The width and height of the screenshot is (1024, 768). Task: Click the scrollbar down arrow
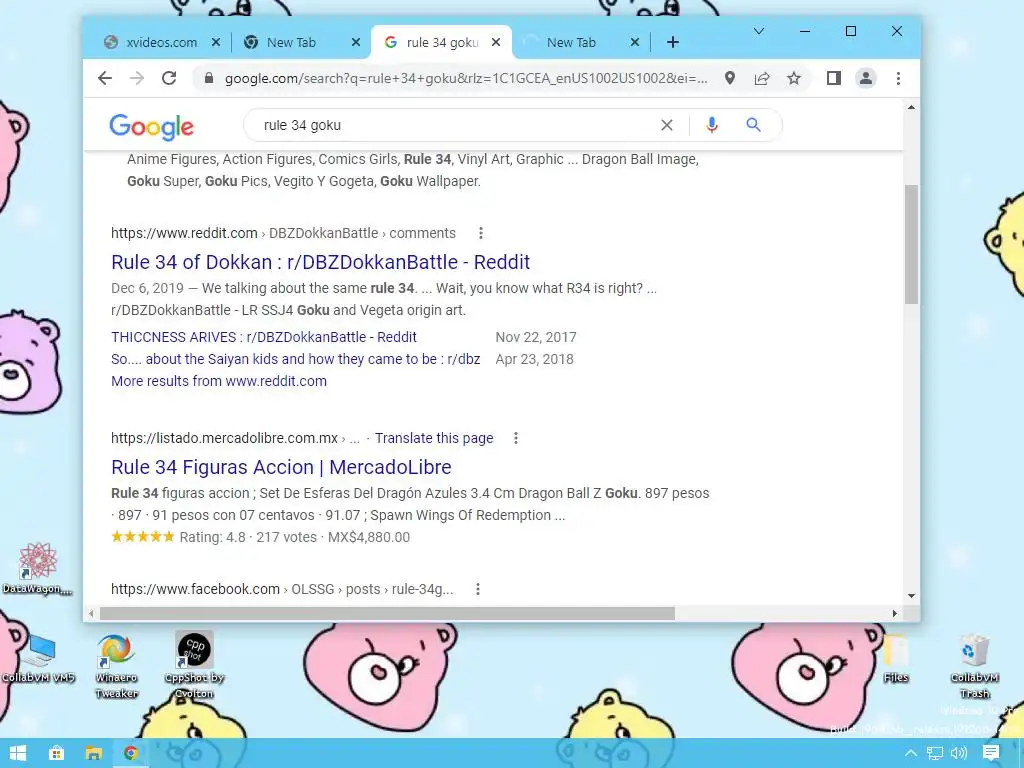pyautogui.click(x=911, y=596)
